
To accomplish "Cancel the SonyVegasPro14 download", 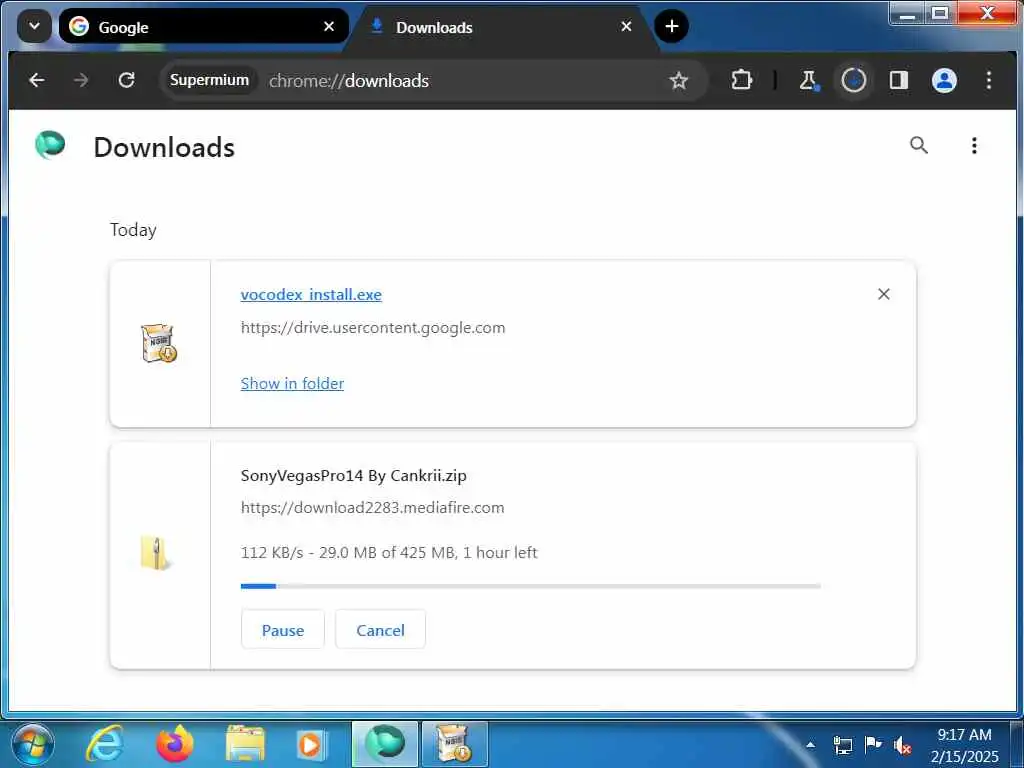I will coord(380,630).
